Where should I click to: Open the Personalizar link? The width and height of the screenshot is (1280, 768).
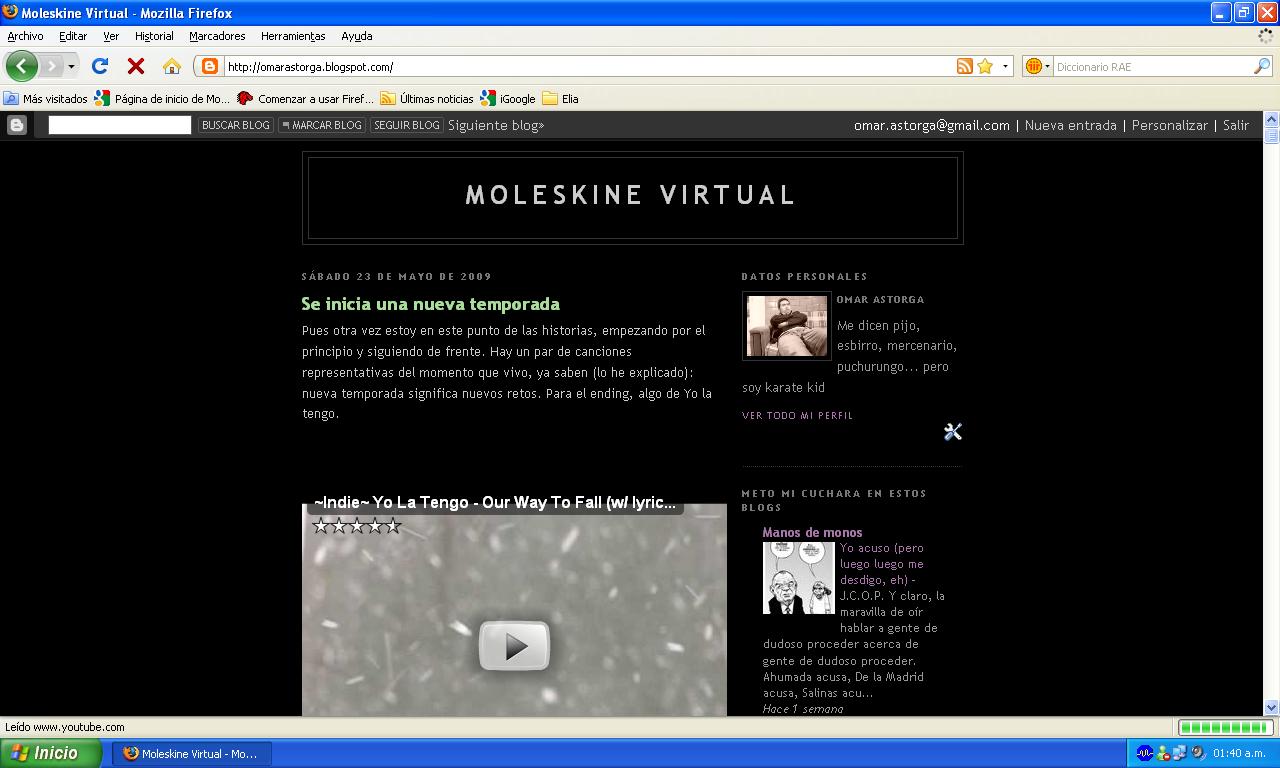coord(1169,125)
